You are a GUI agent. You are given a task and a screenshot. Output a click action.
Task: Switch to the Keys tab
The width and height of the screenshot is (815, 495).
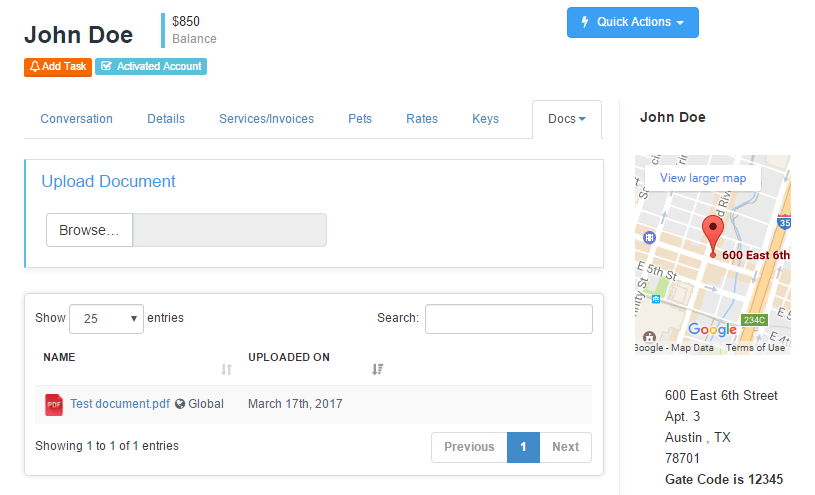[485, 119]
